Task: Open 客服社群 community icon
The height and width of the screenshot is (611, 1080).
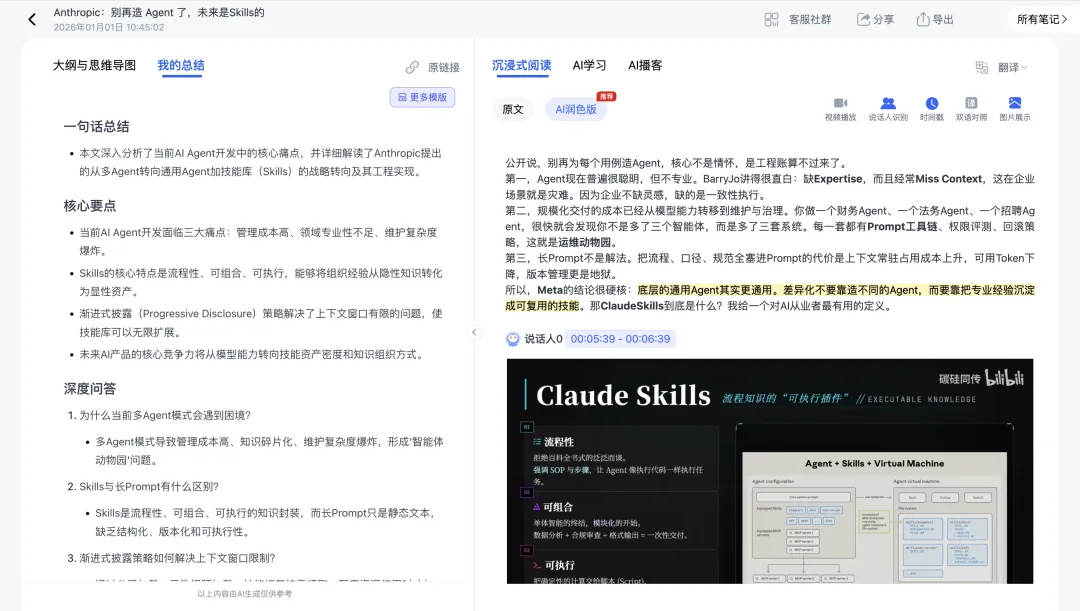Action: 771,19
